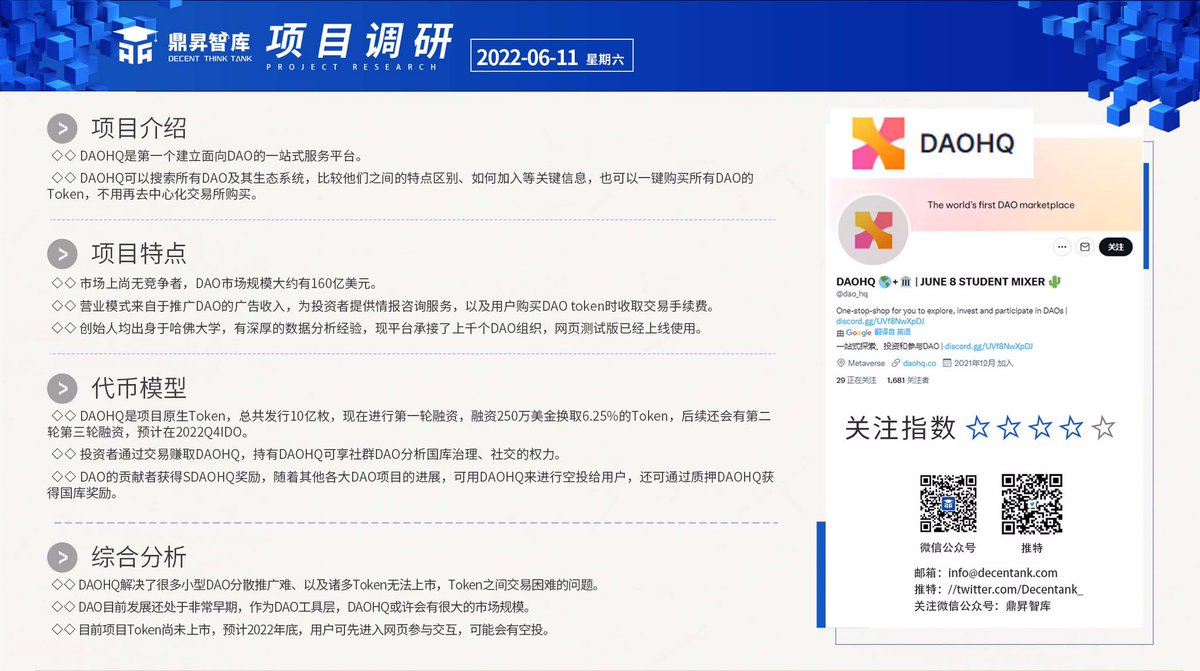Open the daohq.co website link
The image size is (1200, 671).
[920, 363]
